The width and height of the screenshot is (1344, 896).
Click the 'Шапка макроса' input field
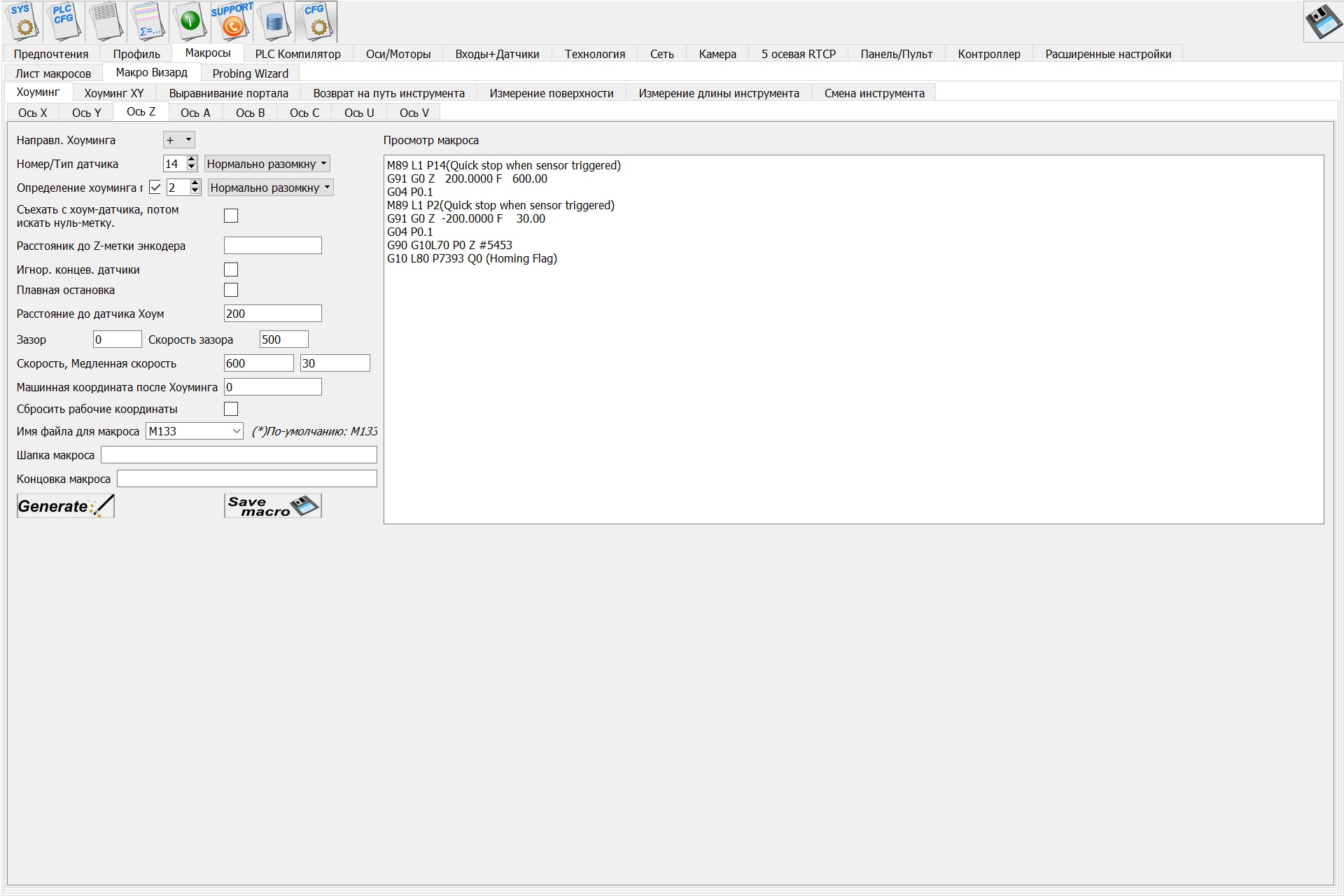click(x=239, y=455)
